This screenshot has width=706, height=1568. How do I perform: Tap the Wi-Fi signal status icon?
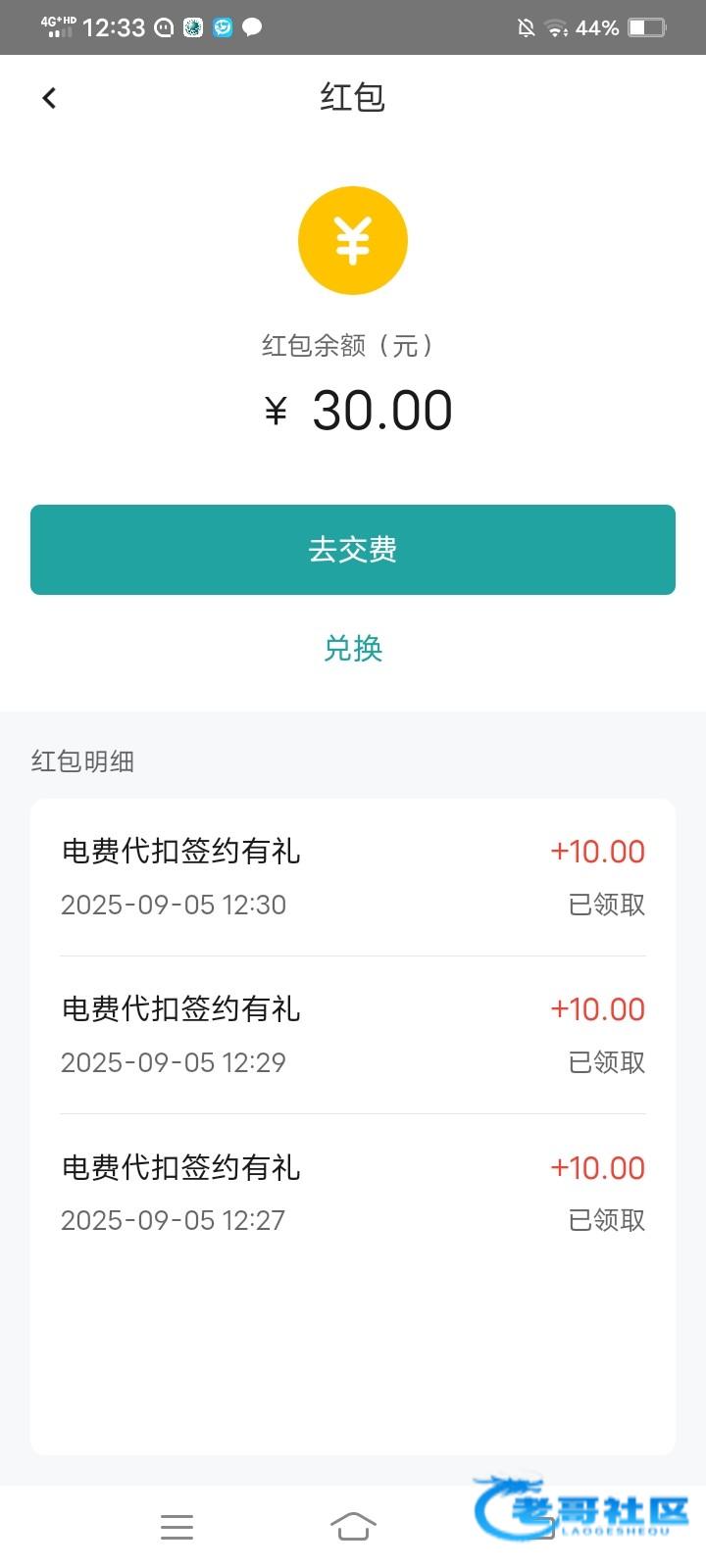click(557, 27)
